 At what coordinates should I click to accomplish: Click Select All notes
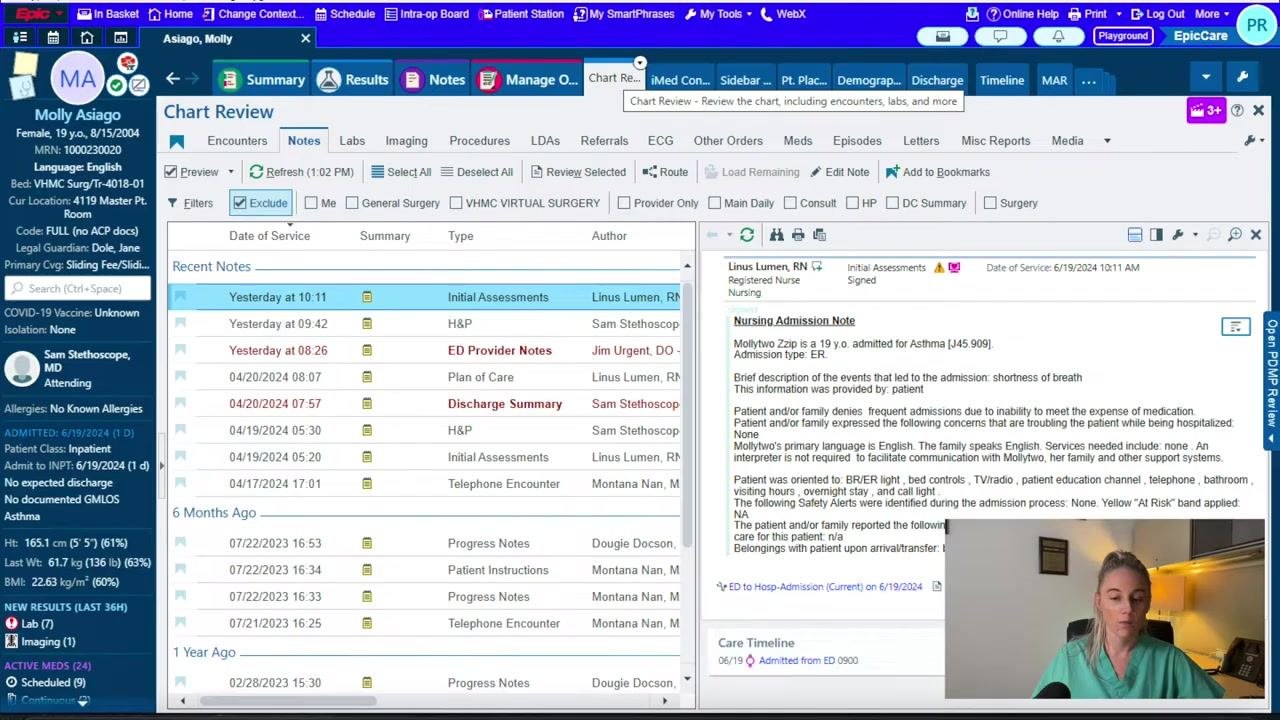(401, 172)
